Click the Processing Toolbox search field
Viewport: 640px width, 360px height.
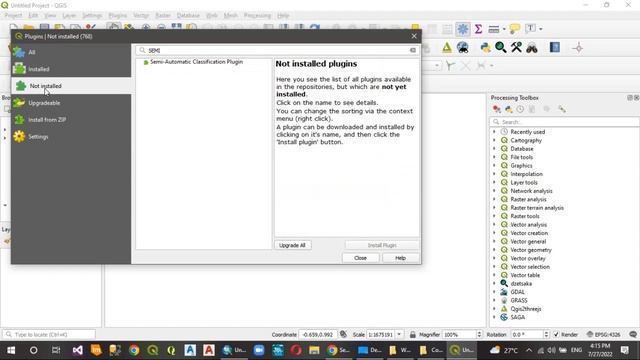(564, 122)
